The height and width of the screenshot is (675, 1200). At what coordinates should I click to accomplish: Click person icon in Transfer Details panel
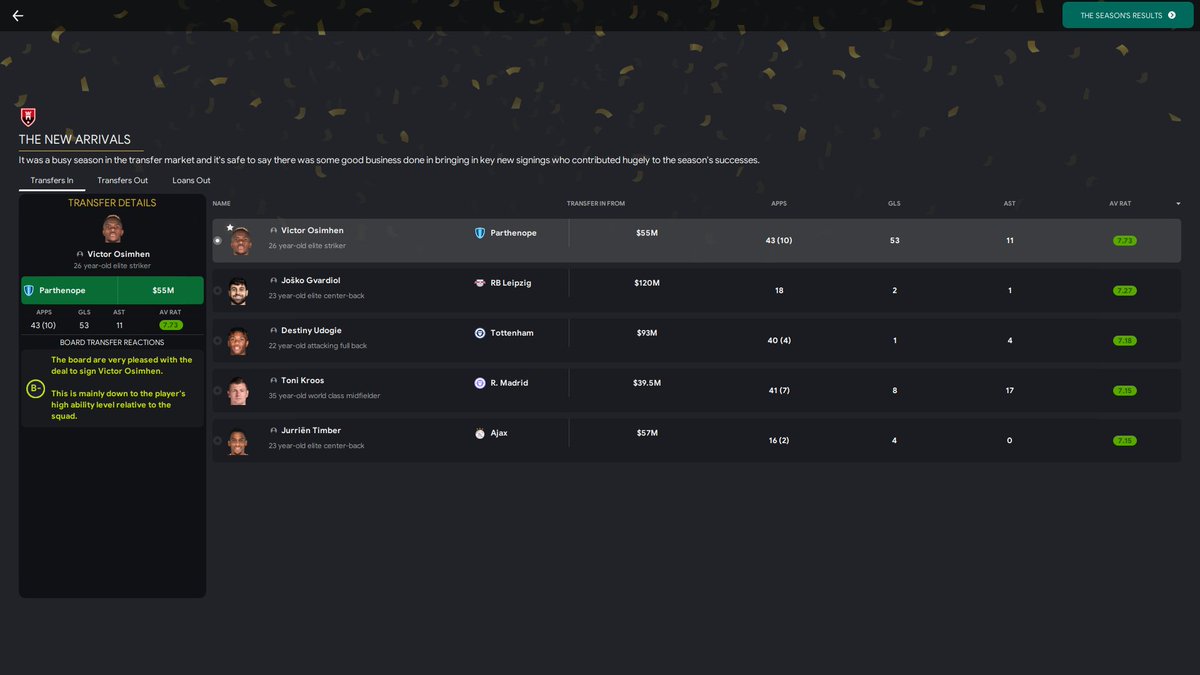[x=80, y=255]
